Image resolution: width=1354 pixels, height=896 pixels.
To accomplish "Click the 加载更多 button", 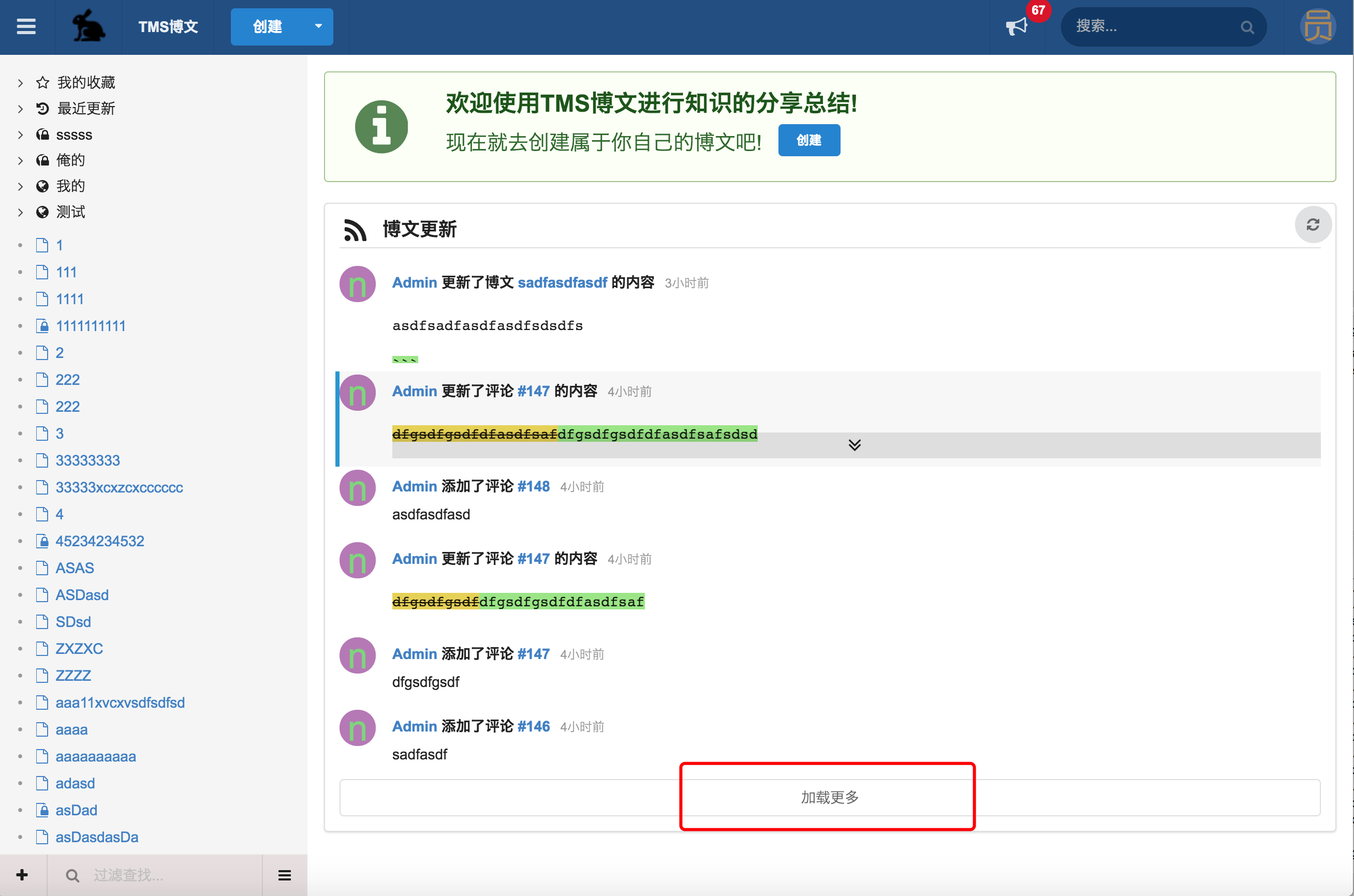I will [x=830, y=797].
